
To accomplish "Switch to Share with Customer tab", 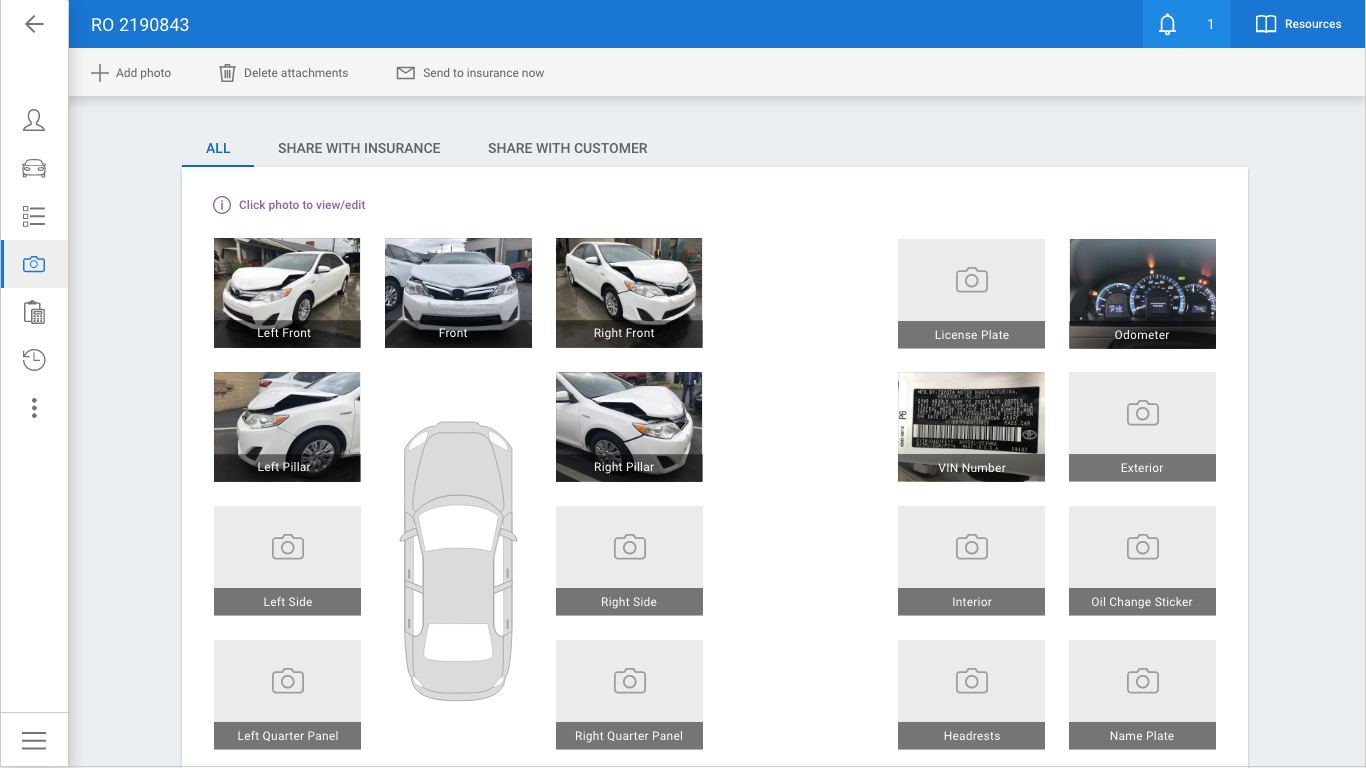I will tap(567, 148).
